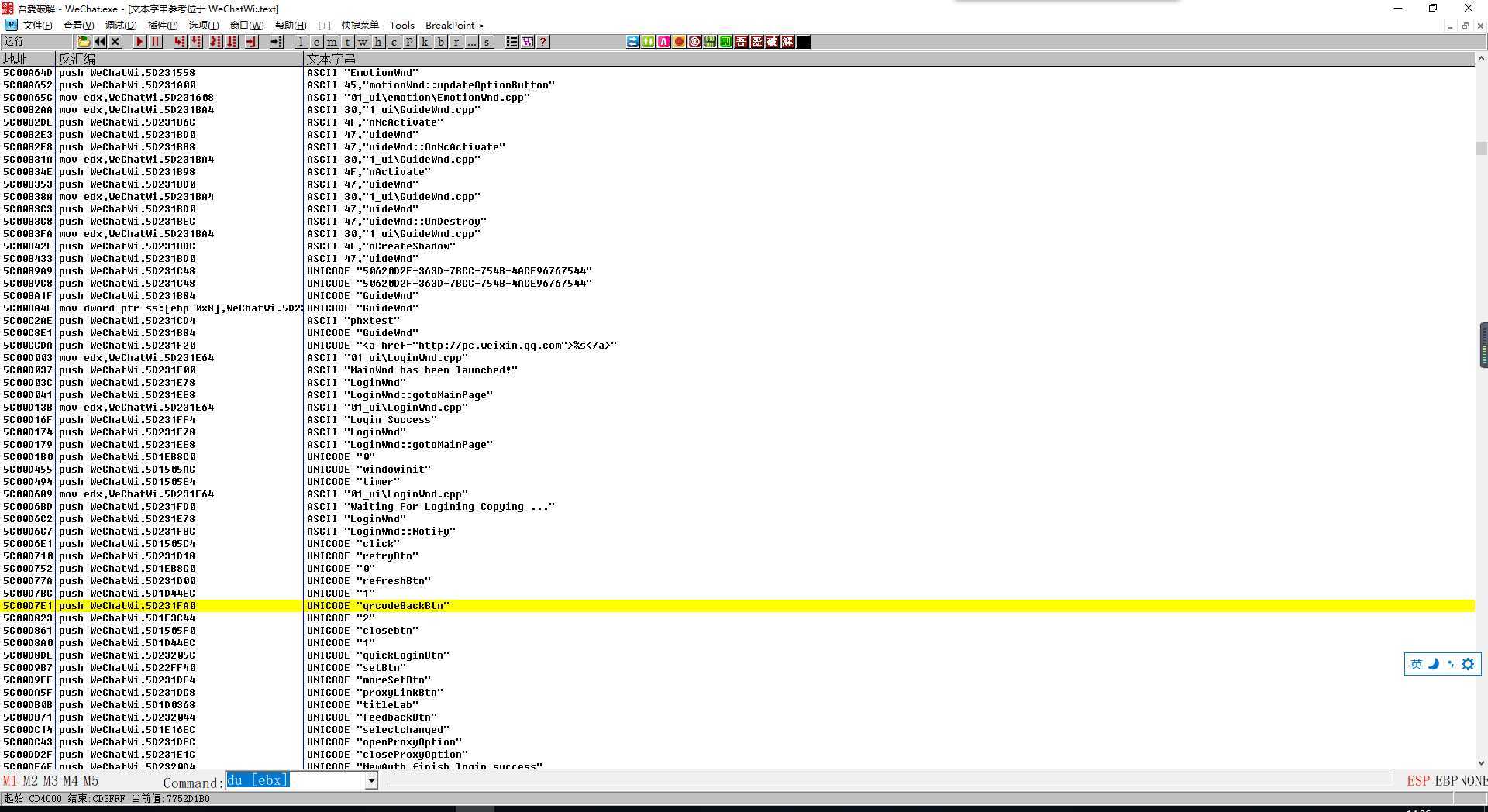This screenshot has height=812, width=1488.
Task: Expand the Command box dropdown arrow
Action: click(x=371, y=781)
